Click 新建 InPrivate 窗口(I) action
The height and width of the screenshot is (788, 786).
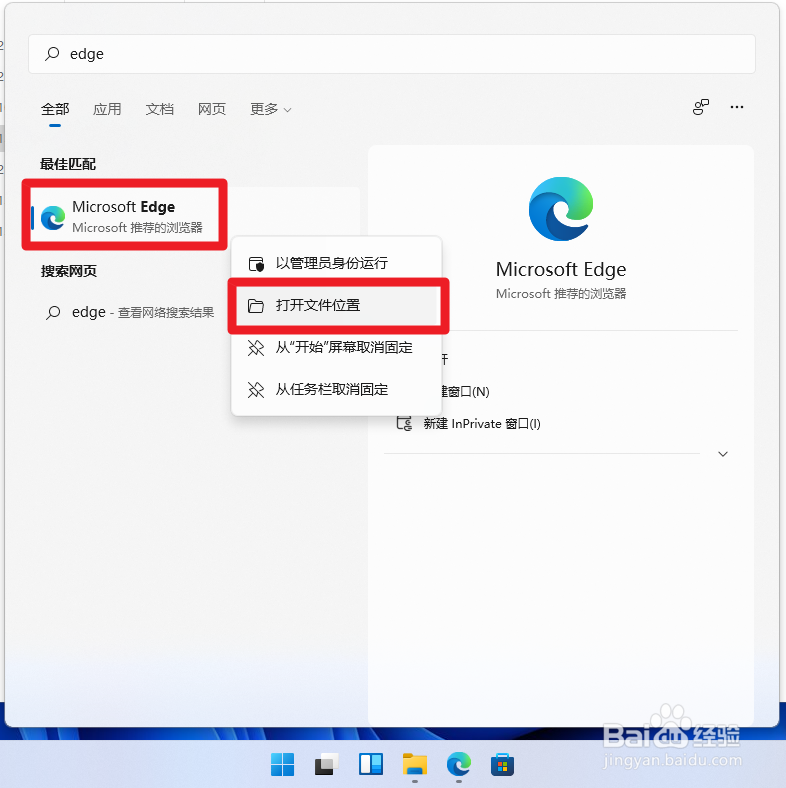(481, 424)
